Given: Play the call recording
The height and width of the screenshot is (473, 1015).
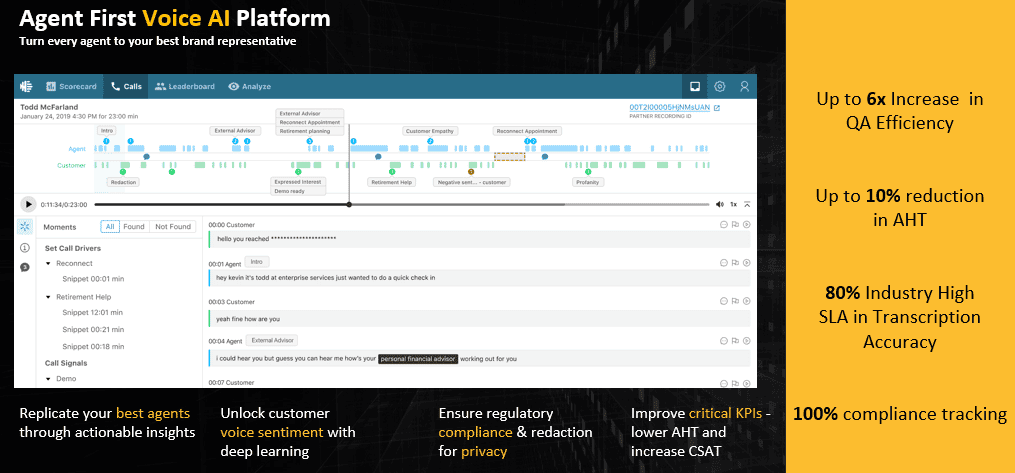Looking at the screenshot, I should tap(28, 204).
